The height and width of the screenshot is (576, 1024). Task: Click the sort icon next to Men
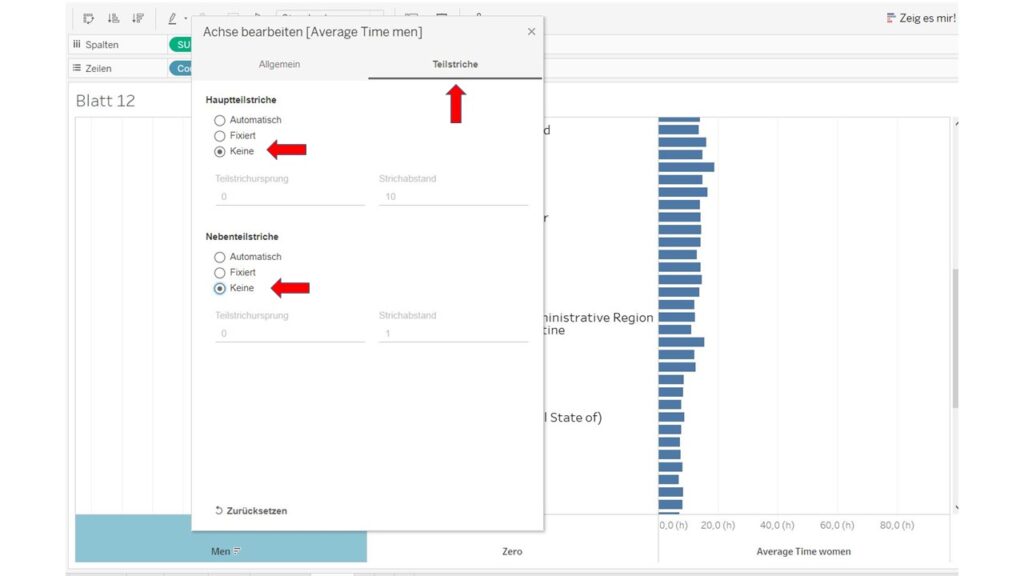pyautogui.click(x=237, y=551)
